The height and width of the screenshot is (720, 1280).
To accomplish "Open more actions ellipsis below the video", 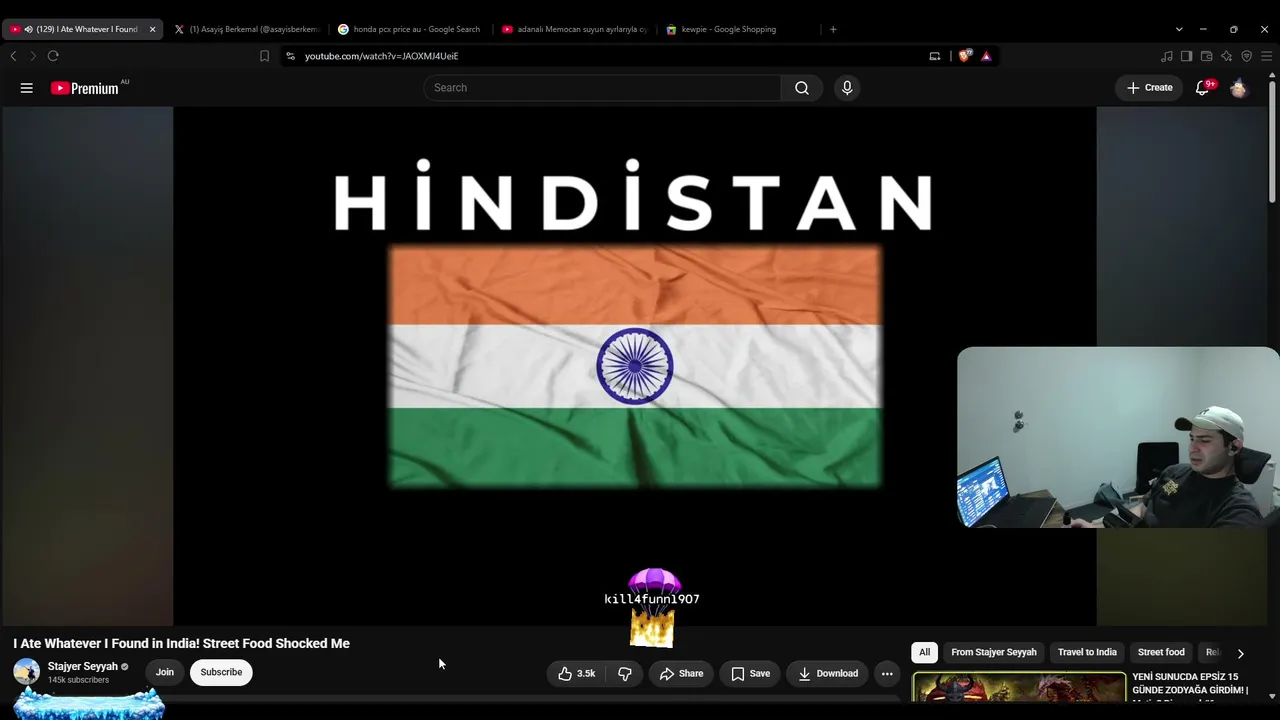I will [x=887, y=674].
